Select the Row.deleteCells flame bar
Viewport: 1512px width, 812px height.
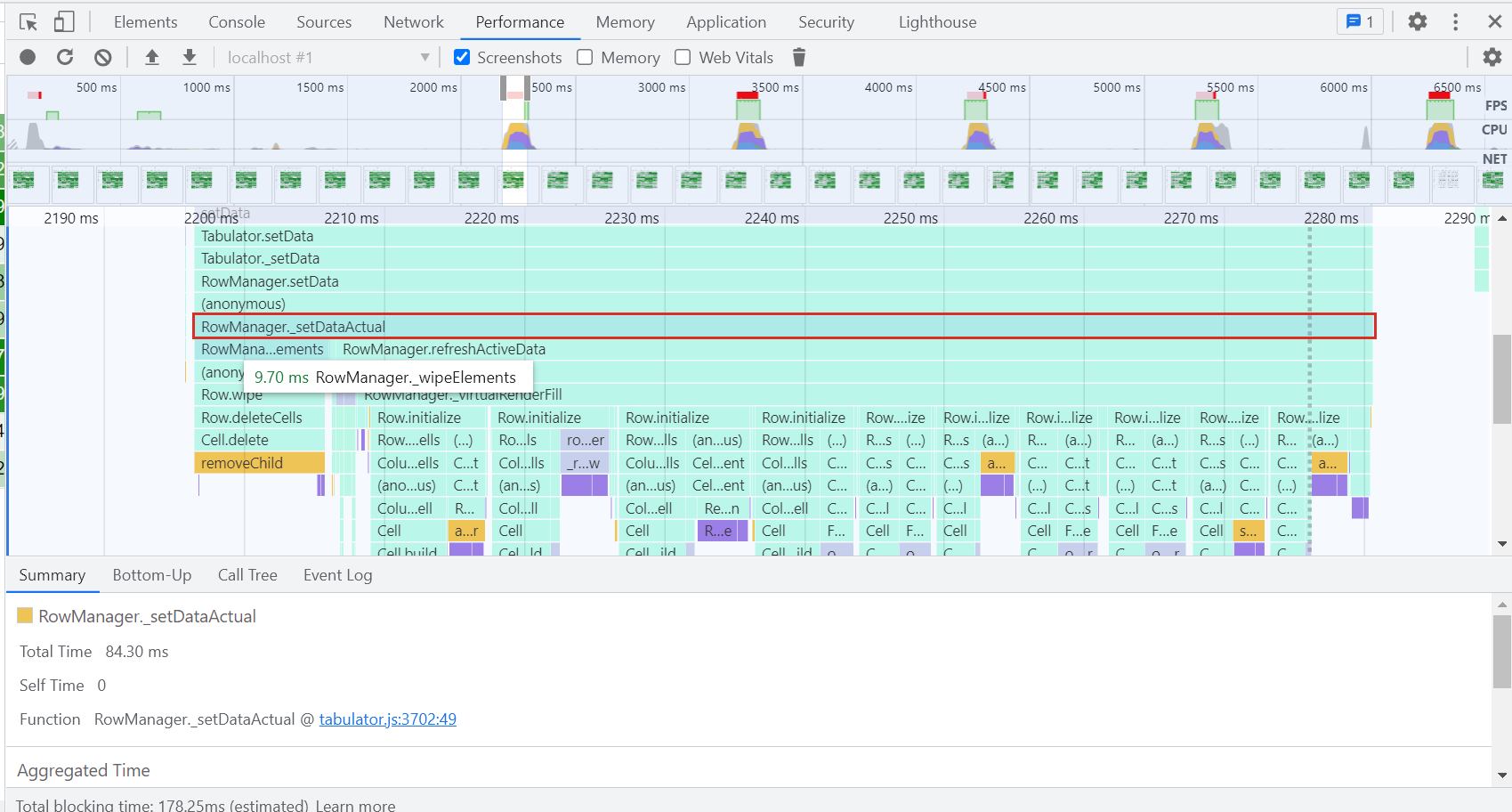[260, 418]
